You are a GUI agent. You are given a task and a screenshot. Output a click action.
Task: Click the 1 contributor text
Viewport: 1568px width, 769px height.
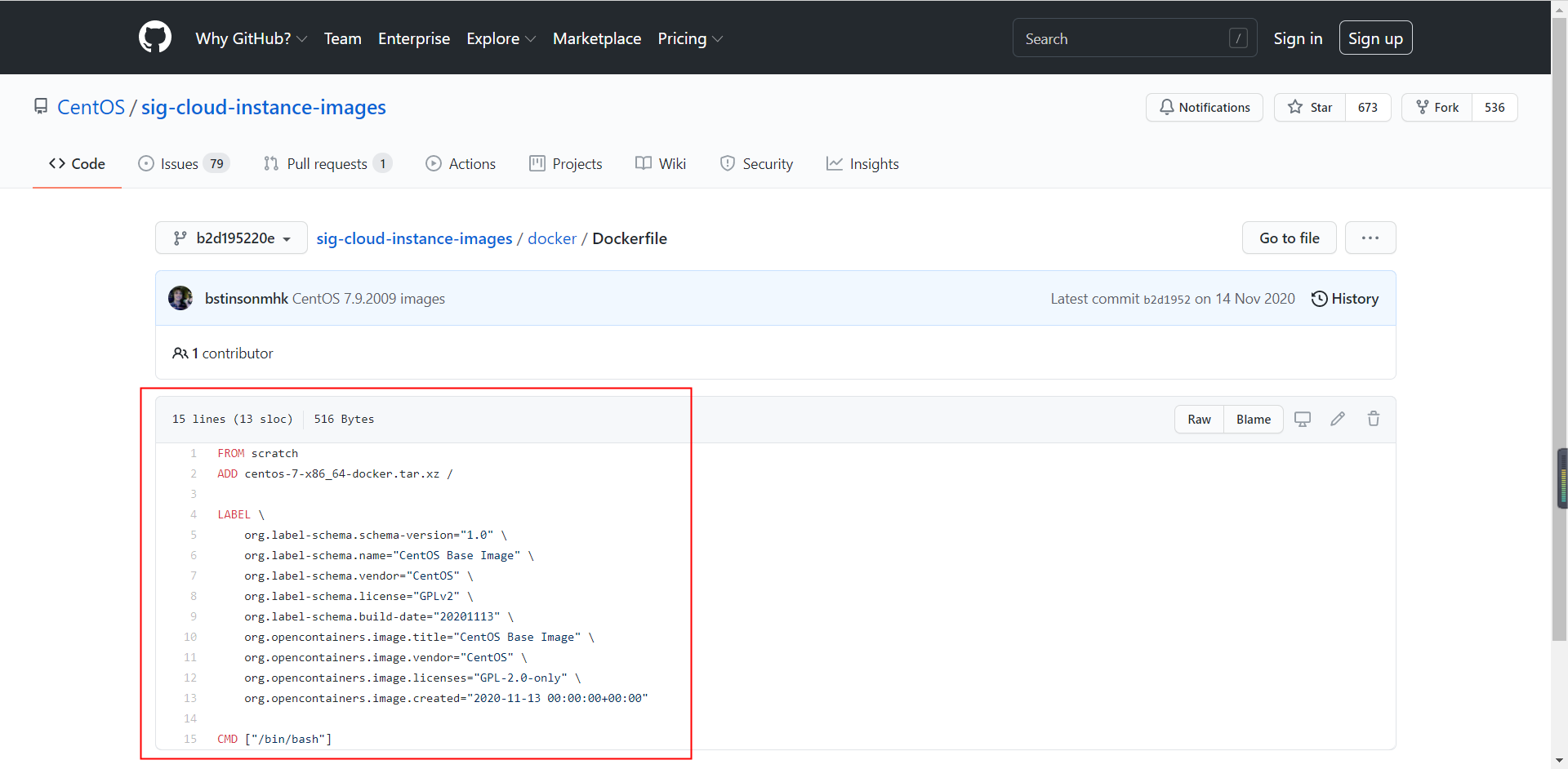[x=223, y=353]
